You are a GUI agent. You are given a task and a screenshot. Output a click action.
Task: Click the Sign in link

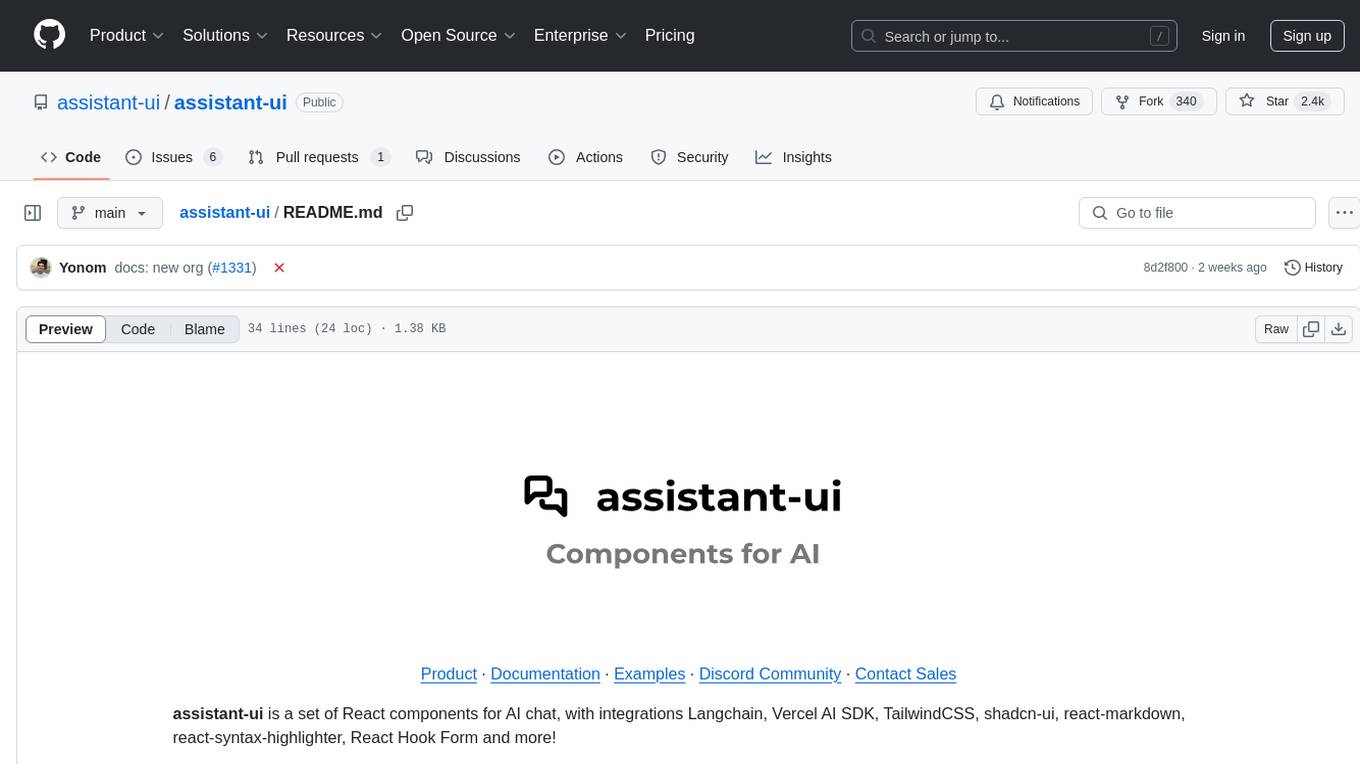pyautogui.click(x=1223, y=36)
